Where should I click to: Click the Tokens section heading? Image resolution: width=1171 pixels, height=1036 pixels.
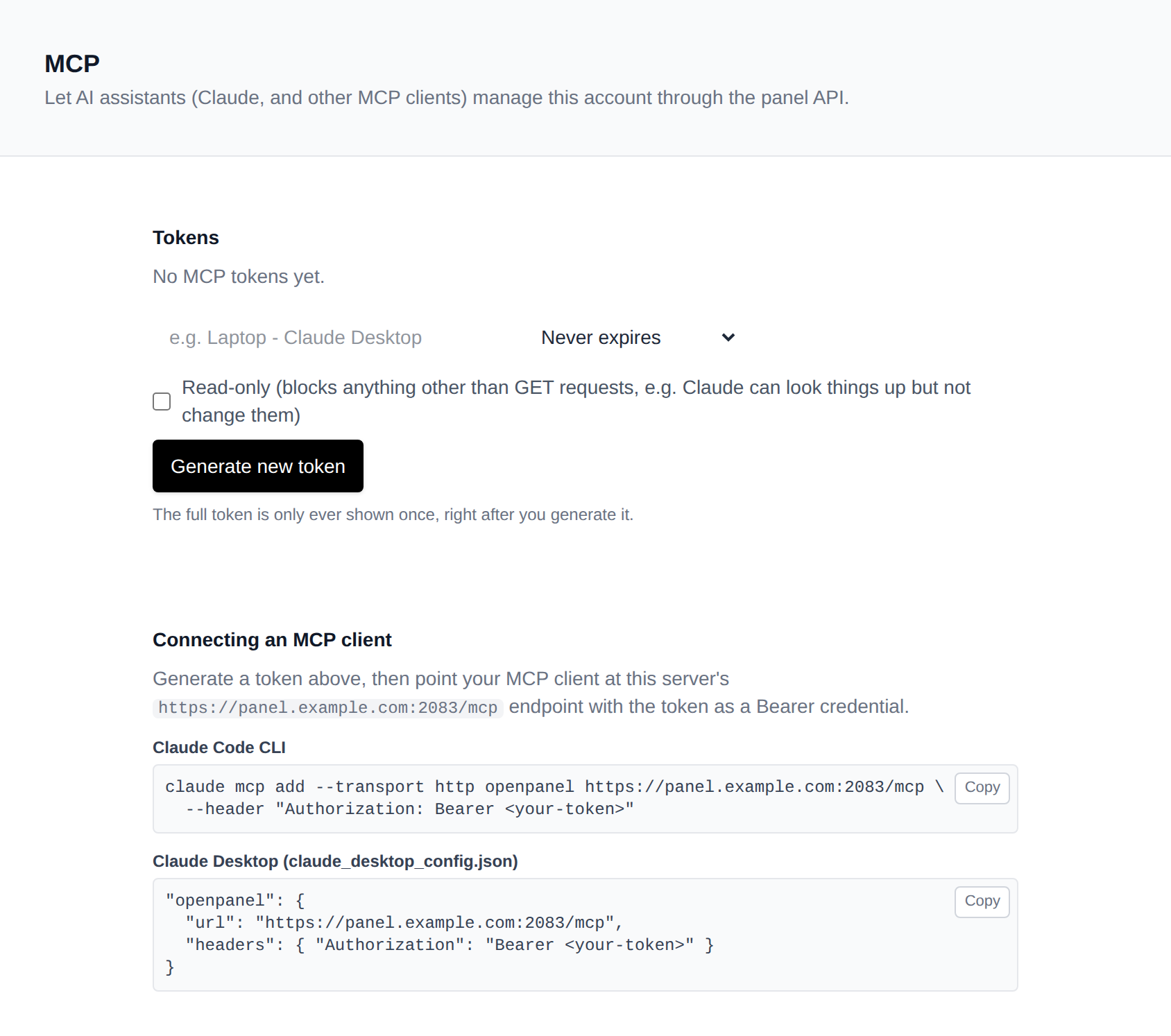pyautogui.click(x=186, y=238)
